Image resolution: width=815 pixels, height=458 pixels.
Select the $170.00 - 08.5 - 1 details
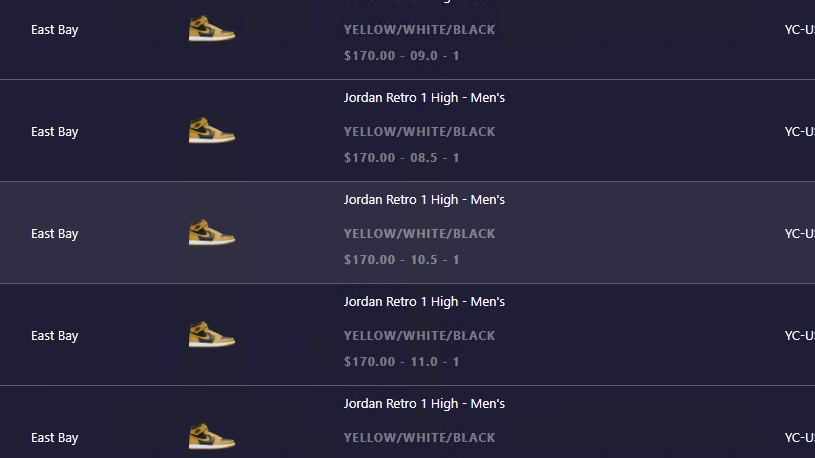pos(401,158)
